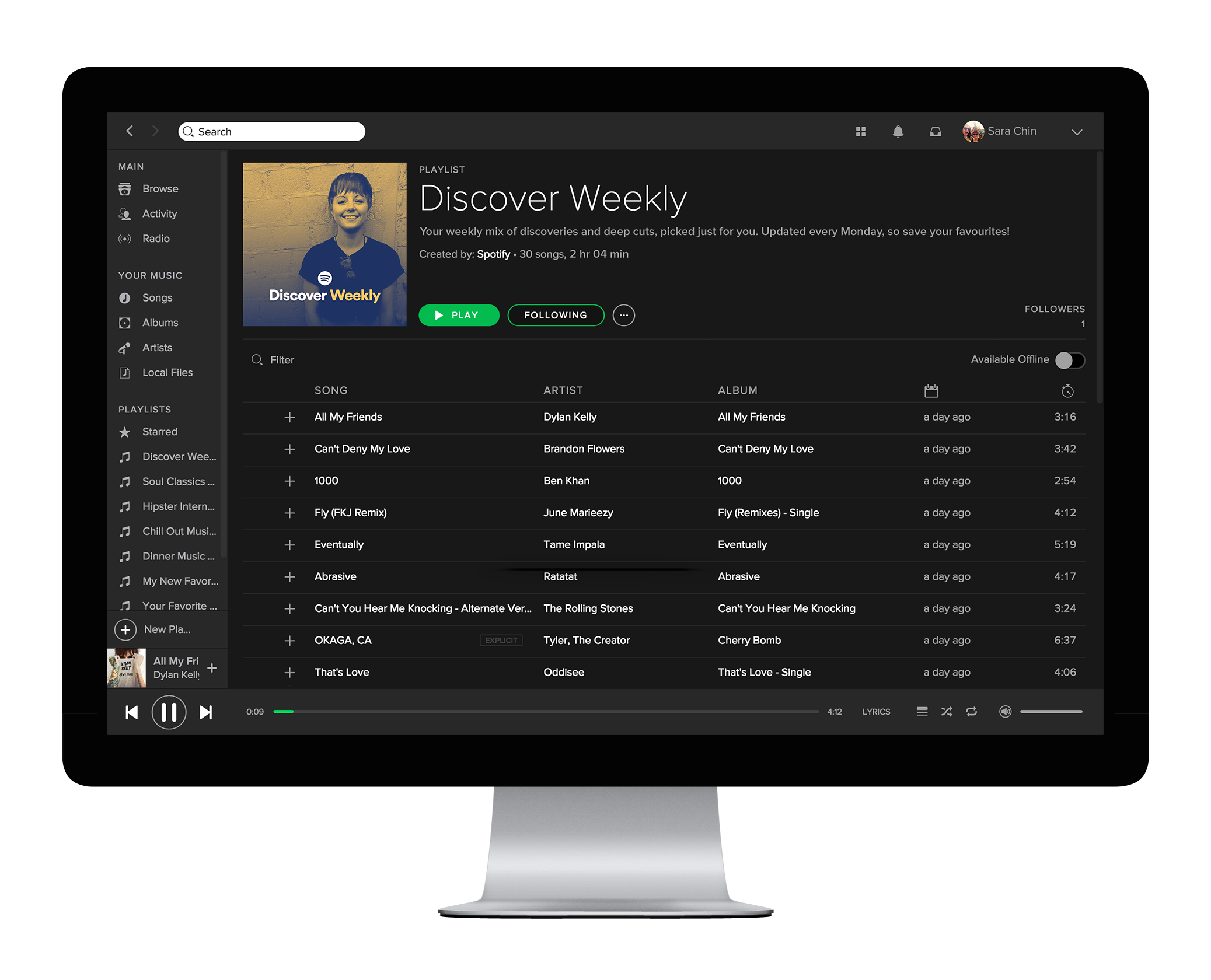Open the Radio section icon
This screenshot has width=1211, height=980.
pyautogui.click(x=125, y=239)
